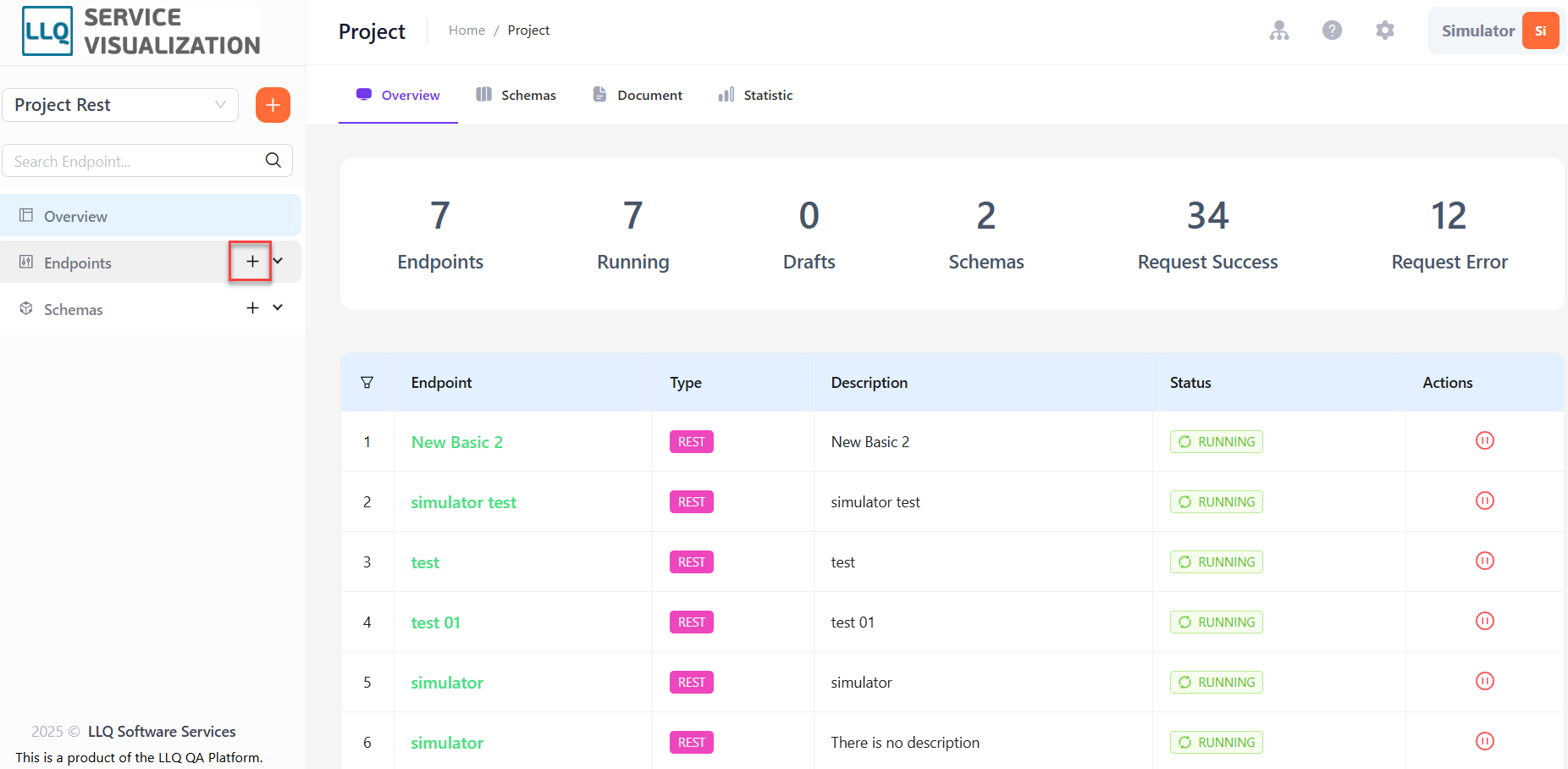The image size is (1568, 769).
Task: Pause the row 5 simulator endpoint
Action: 1484,681
